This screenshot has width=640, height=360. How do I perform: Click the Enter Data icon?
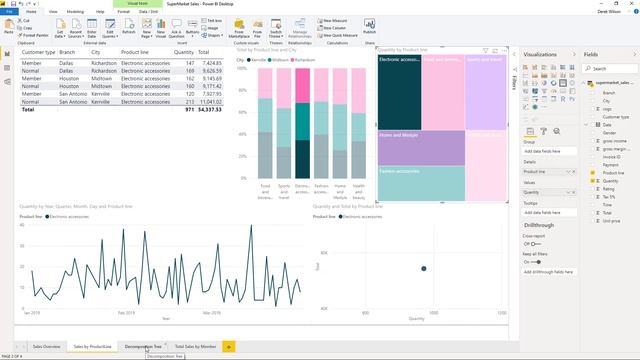tap(92, 28)
